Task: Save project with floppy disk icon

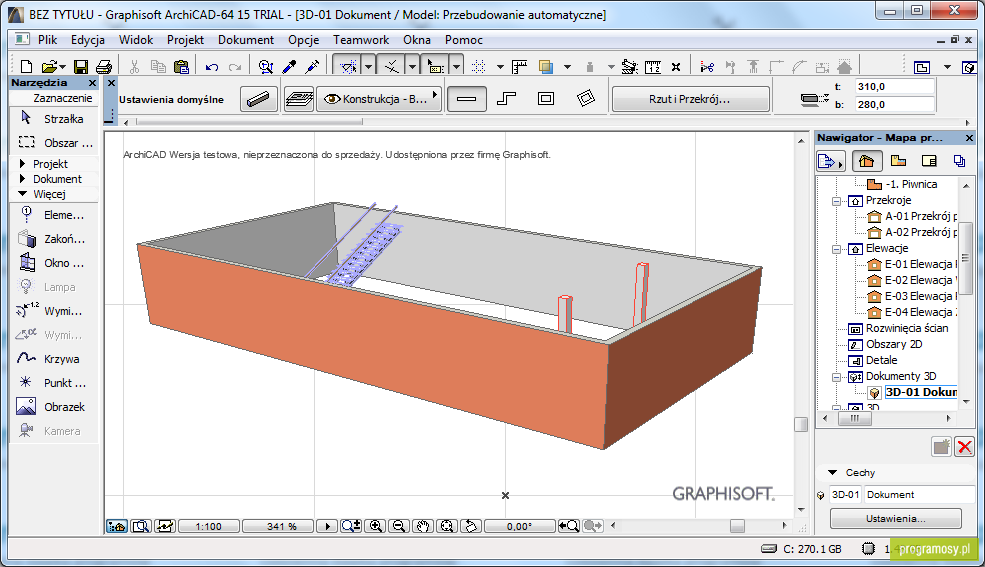Action: pos(81,67)
